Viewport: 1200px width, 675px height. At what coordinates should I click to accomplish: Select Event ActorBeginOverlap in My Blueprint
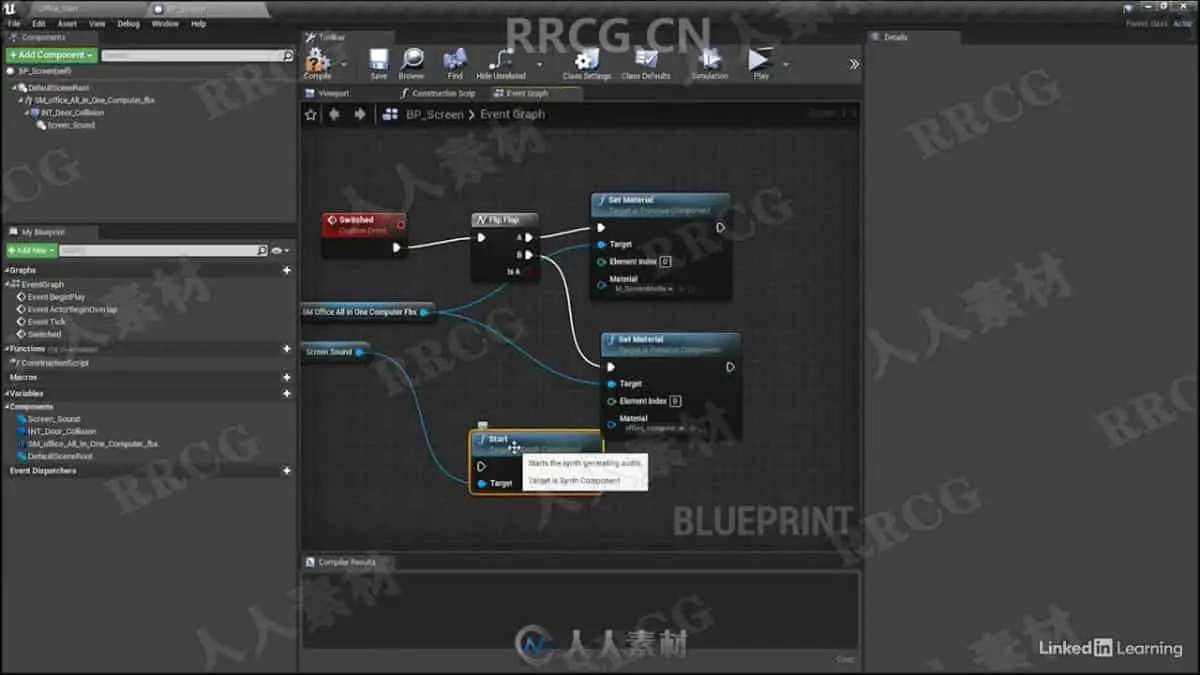coord(72,309)
